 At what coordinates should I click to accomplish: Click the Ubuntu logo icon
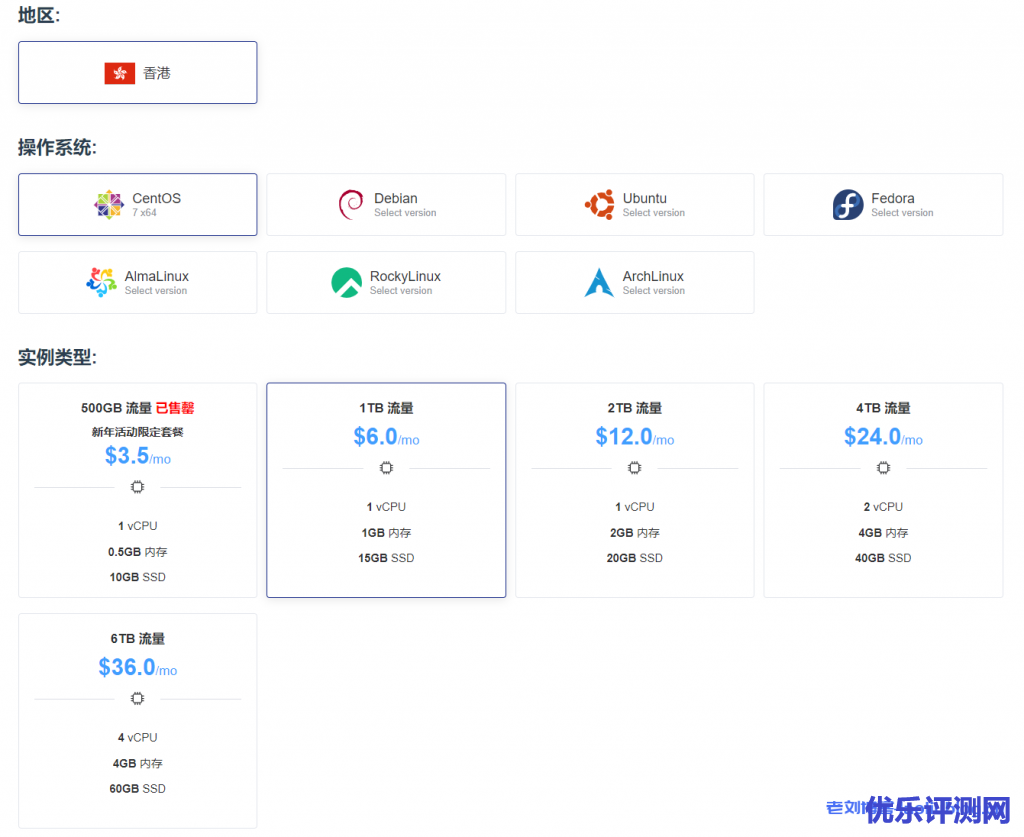pyautogui.click(x=599, y=205)
